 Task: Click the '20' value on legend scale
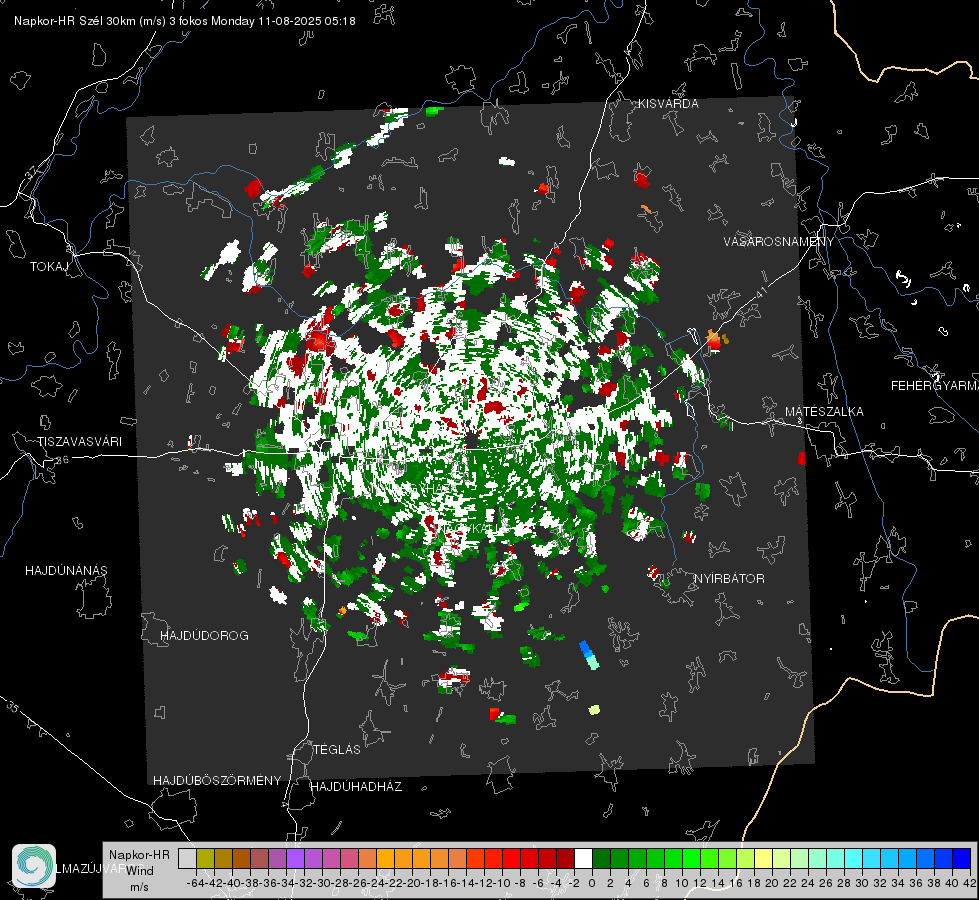coord(772,883)
